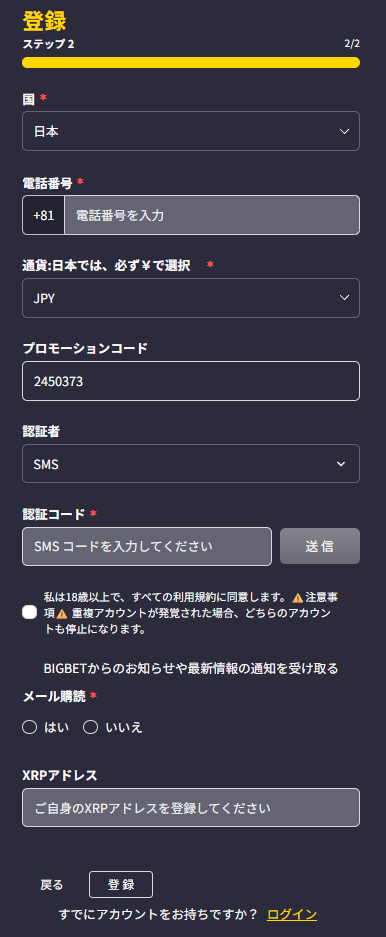
Task: Click the chevron arrow in the JPY currency field
Action: 344,298
